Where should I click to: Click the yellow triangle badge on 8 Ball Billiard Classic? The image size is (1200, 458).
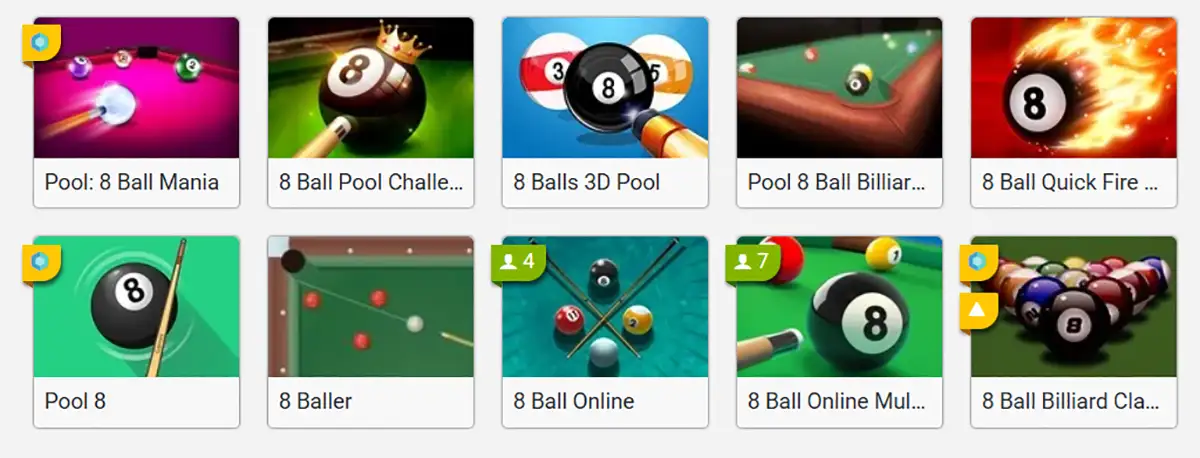[x=978, y=310]
